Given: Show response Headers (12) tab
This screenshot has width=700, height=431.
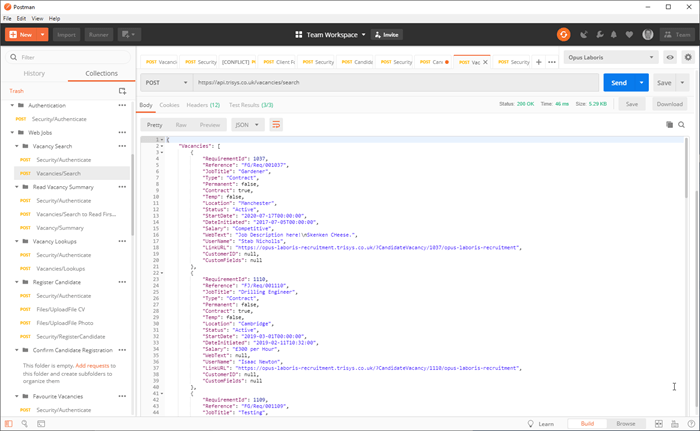Looking at the screenshot, I should tap(203, 105).
